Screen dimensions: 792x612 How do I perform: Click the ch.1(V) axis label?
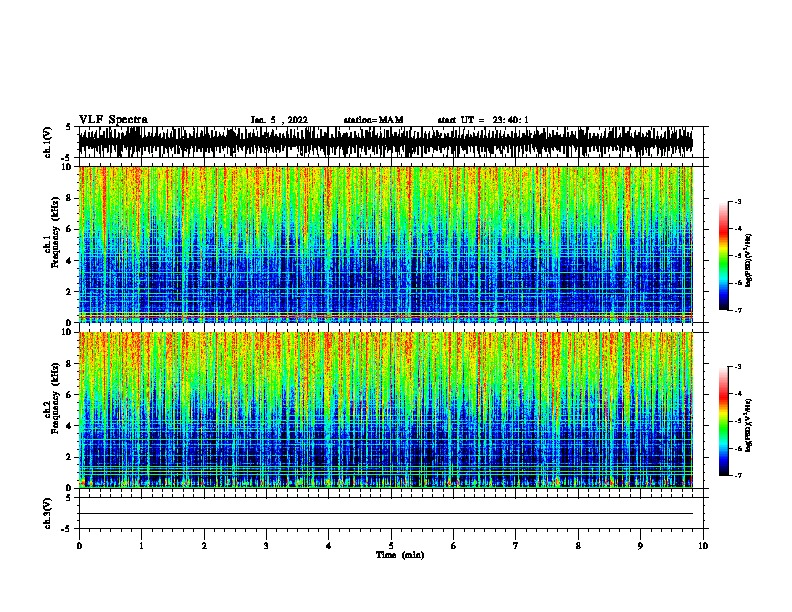[x=48, y=142]
